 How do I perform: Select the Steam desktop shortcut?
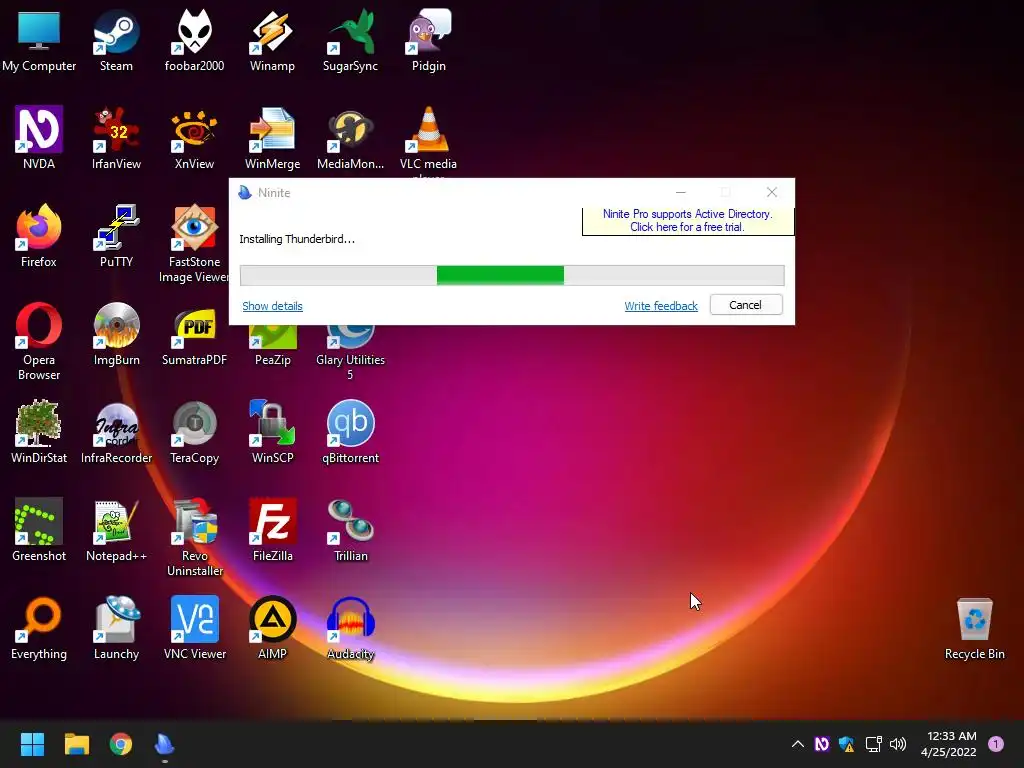[116, 40]
